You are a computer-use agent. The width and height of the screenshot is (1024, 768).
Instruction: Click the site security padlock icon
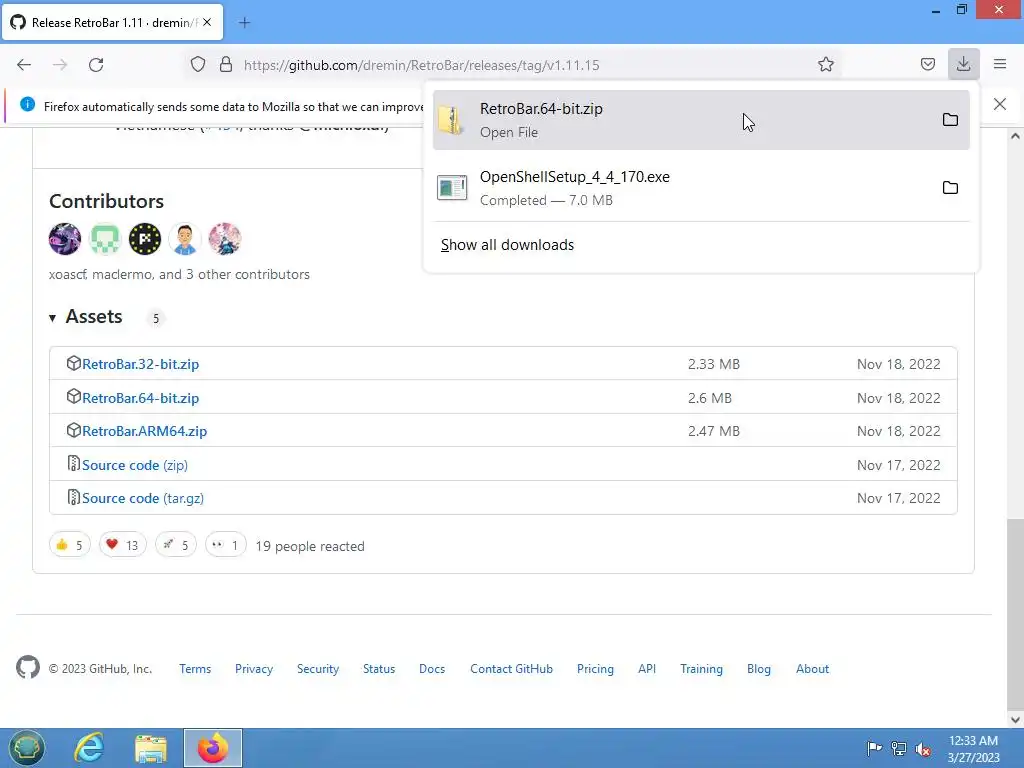click(226, 65)
